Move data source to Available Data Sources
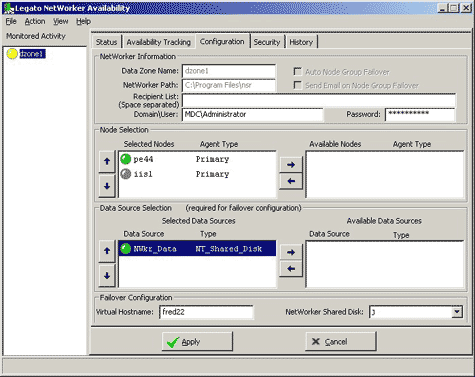475x377 pixels. (291, 252)
